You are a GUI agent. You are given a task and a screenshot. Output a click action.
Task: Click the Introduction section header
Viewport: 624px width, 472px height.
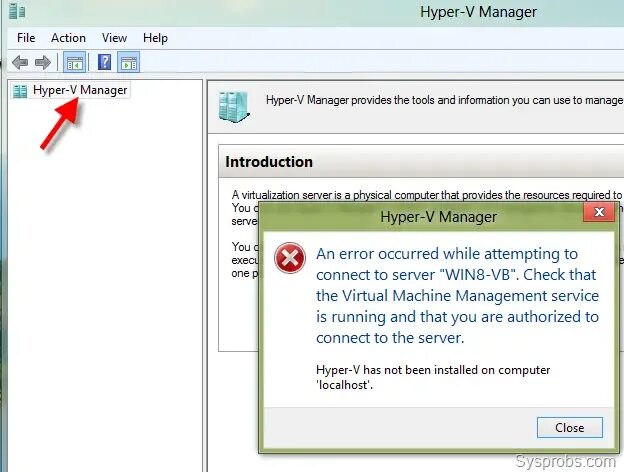click(x=421, y=162)
